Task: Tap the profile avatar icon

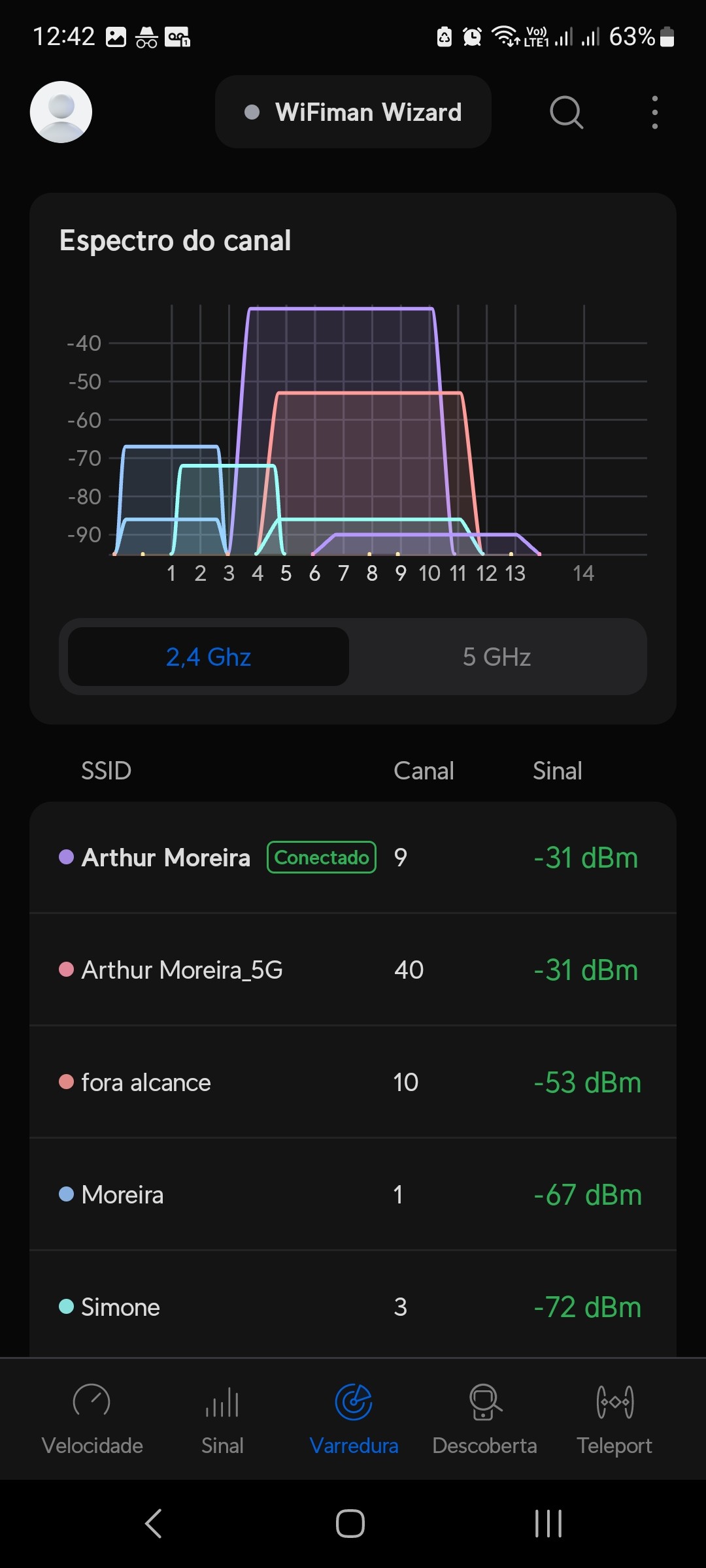Action: tap(61, 112)
